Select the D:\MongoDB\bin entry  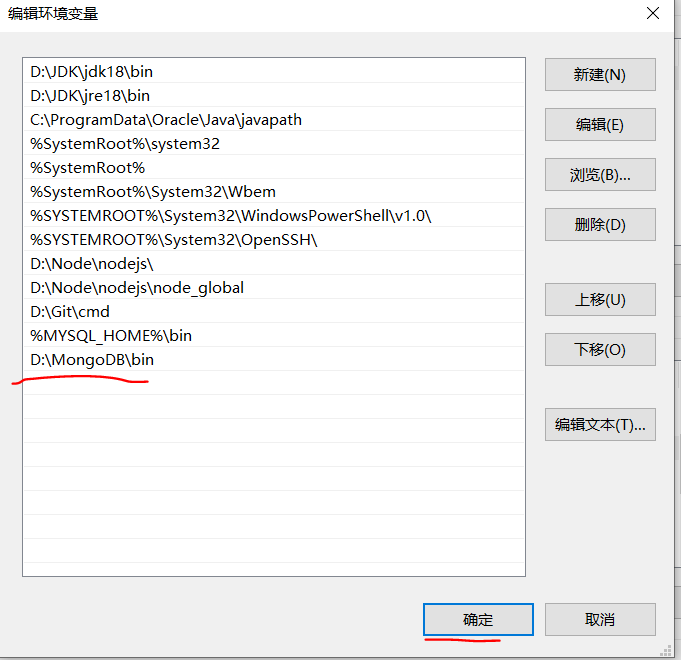tap(274, 360)
